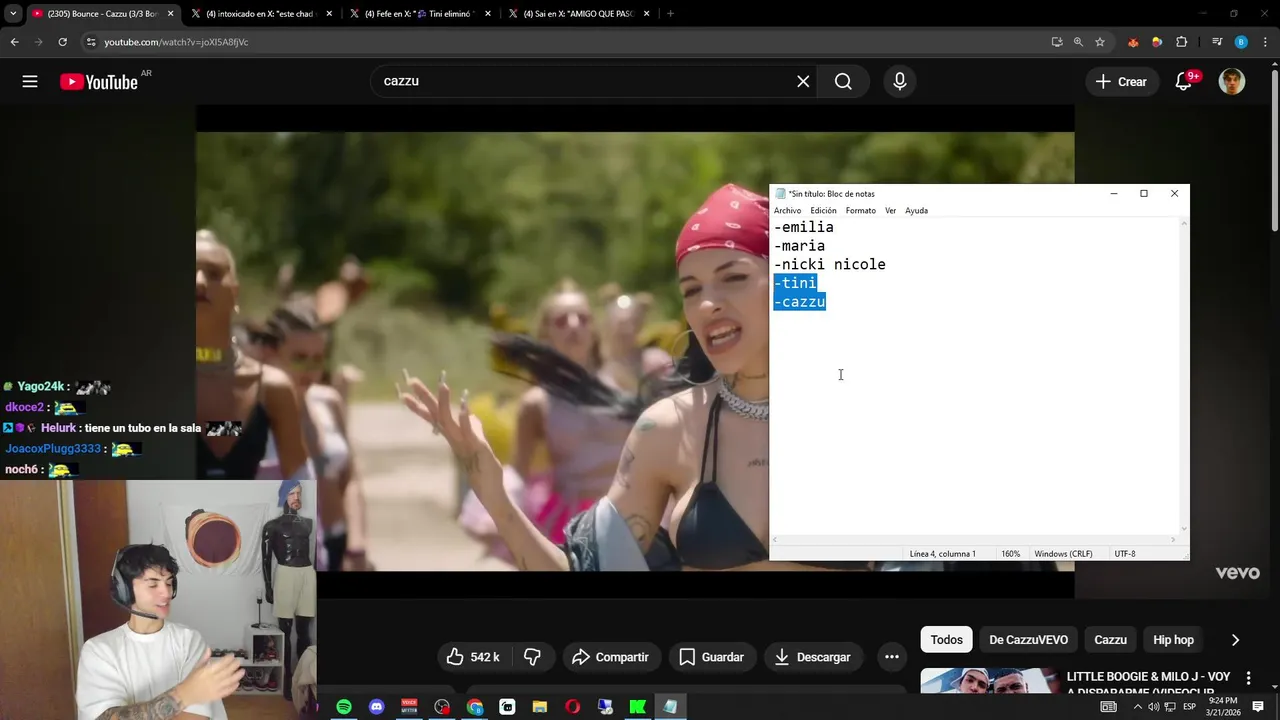Like the video (542 k)
Image resolution: width=1280 pixels, height=720 pixels.
point(473,657)
